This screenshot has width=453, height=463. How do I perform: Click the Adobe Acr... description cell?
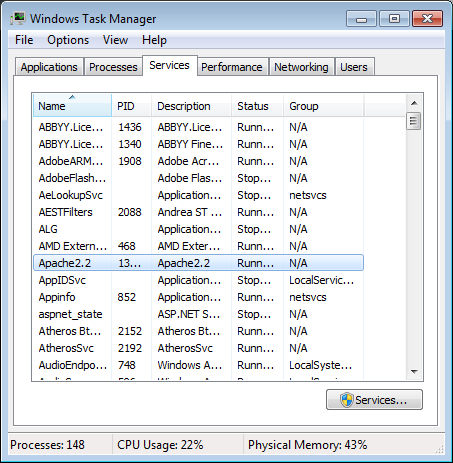point(188,161)
